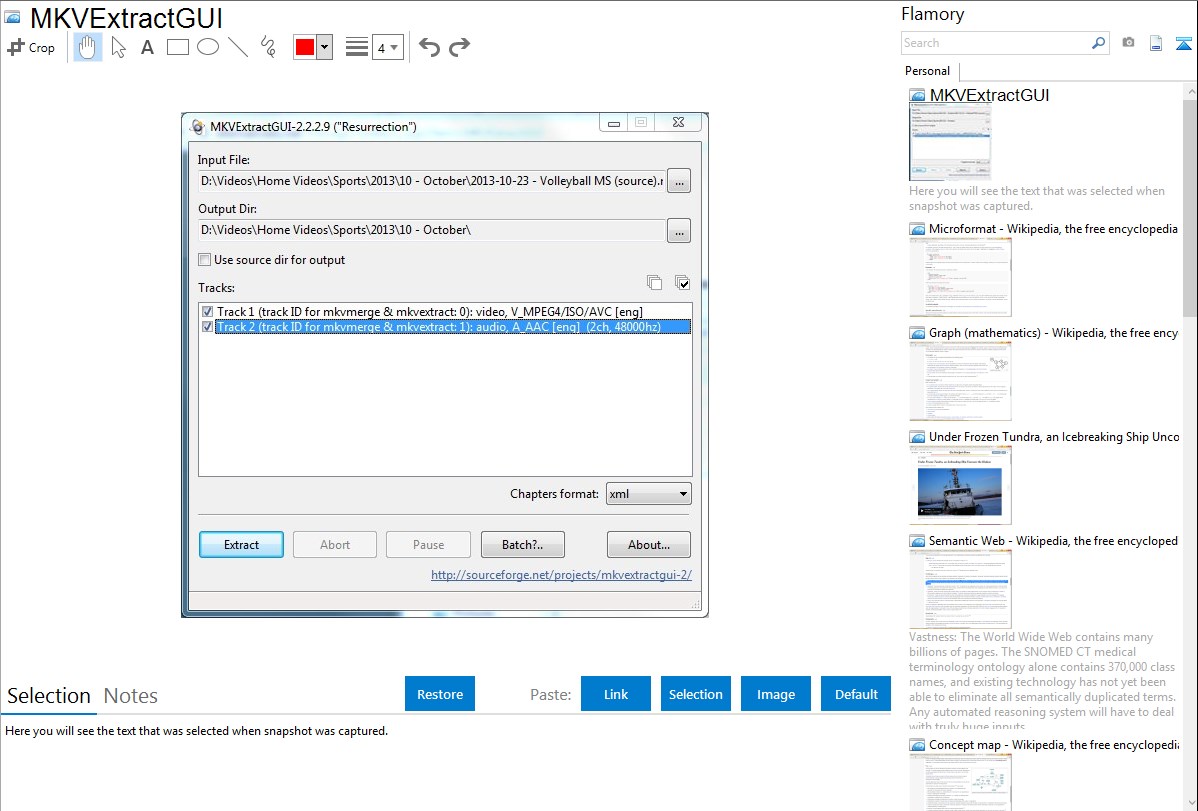This screenshot has height=811, width=1198.
Task: Click the icon beside Concept map title
Action: click(x=917, y=745)
